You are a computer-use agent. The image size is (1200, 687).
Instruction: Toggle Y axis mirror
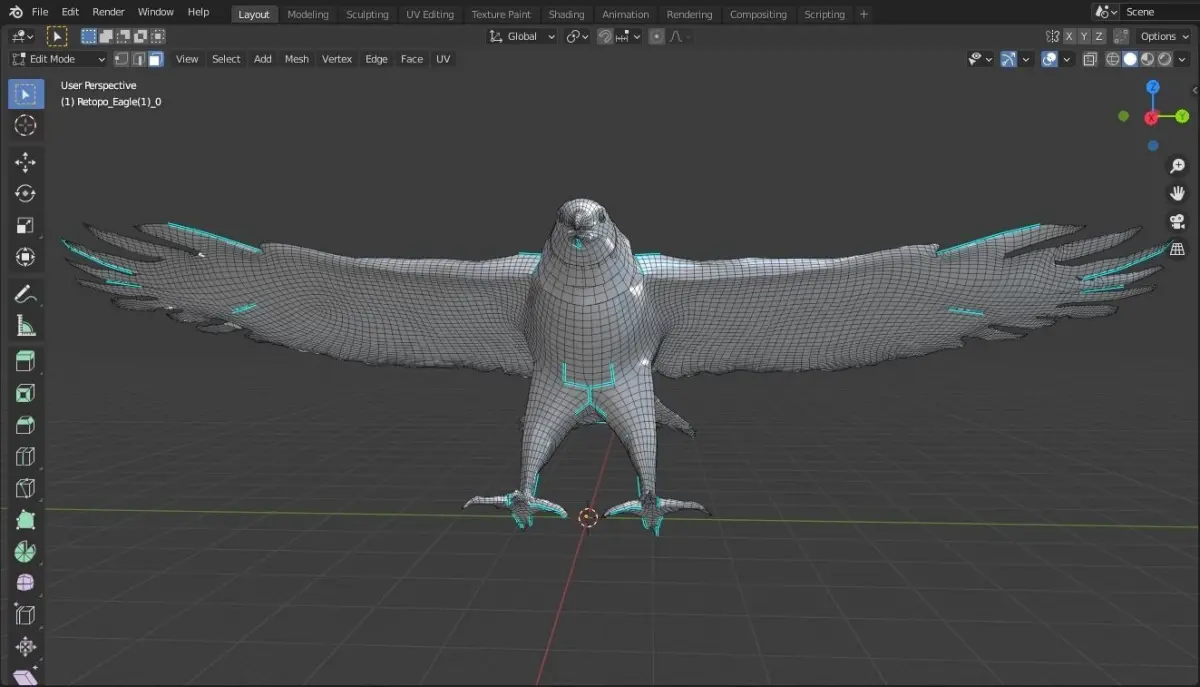tap(1084, 36)
